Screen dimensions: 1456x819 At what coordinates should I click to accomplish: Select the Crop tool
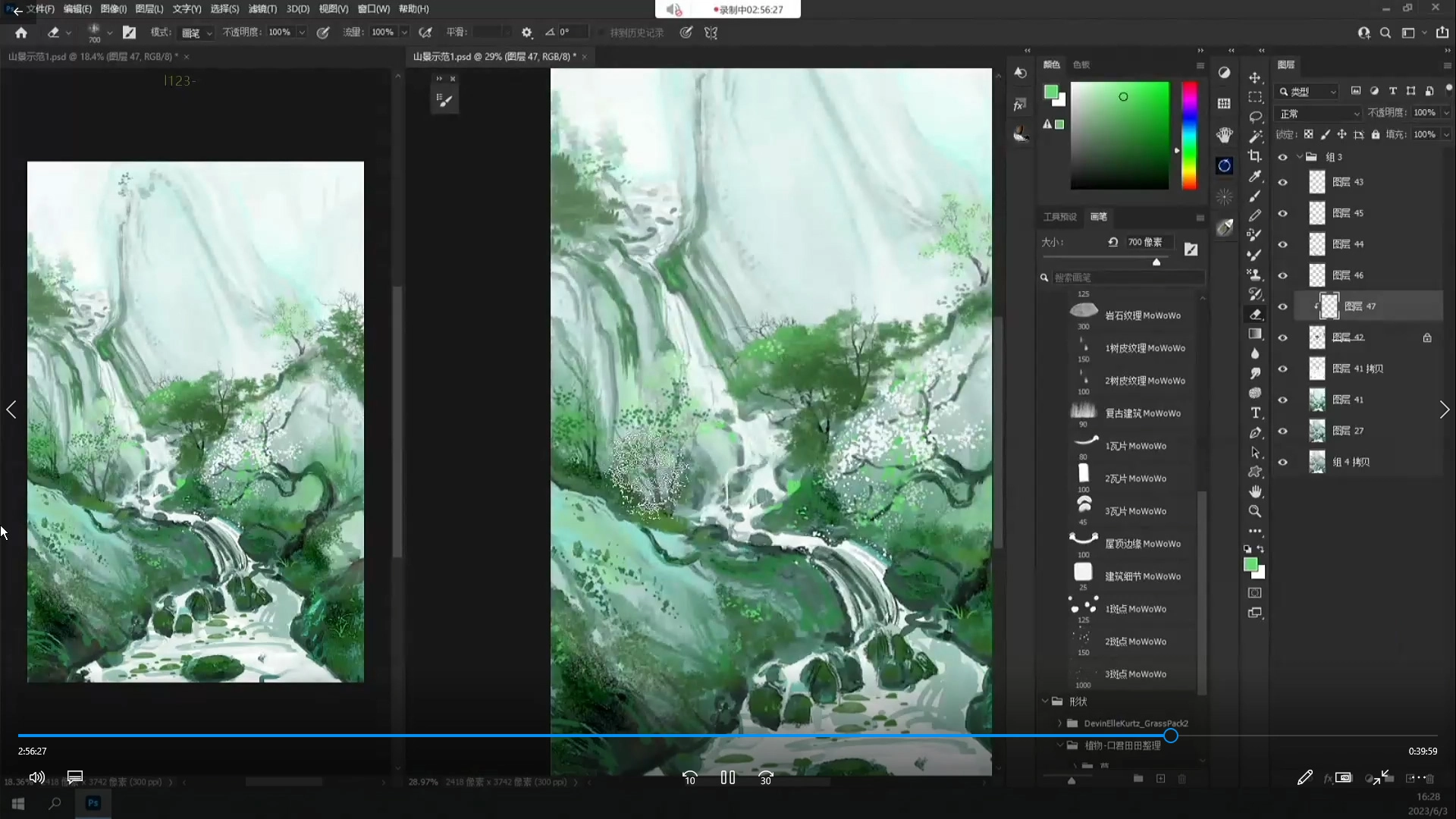(x=1255, y=156)
